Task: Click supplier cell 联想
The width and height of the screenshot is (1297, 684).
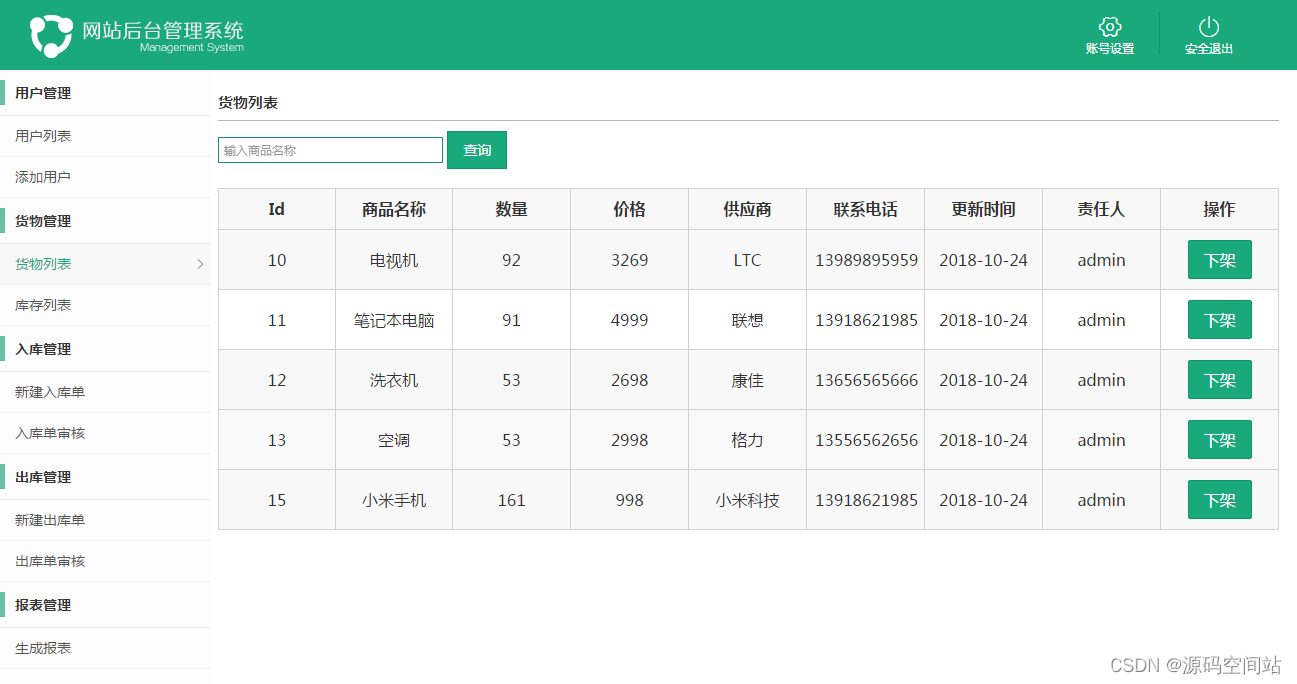Action: point(747,320)
